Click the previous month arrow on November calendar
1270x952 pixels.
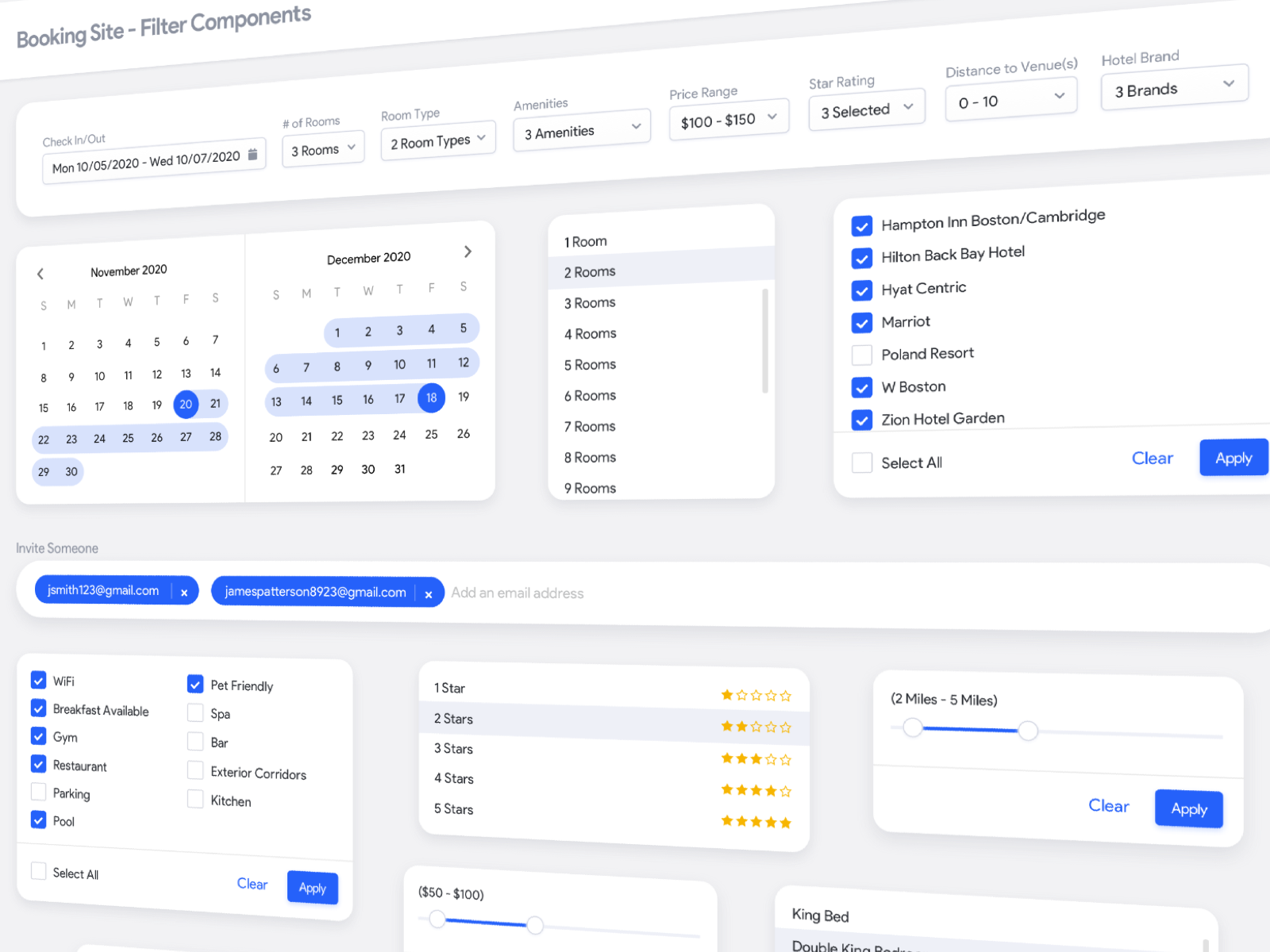[40, 274]
